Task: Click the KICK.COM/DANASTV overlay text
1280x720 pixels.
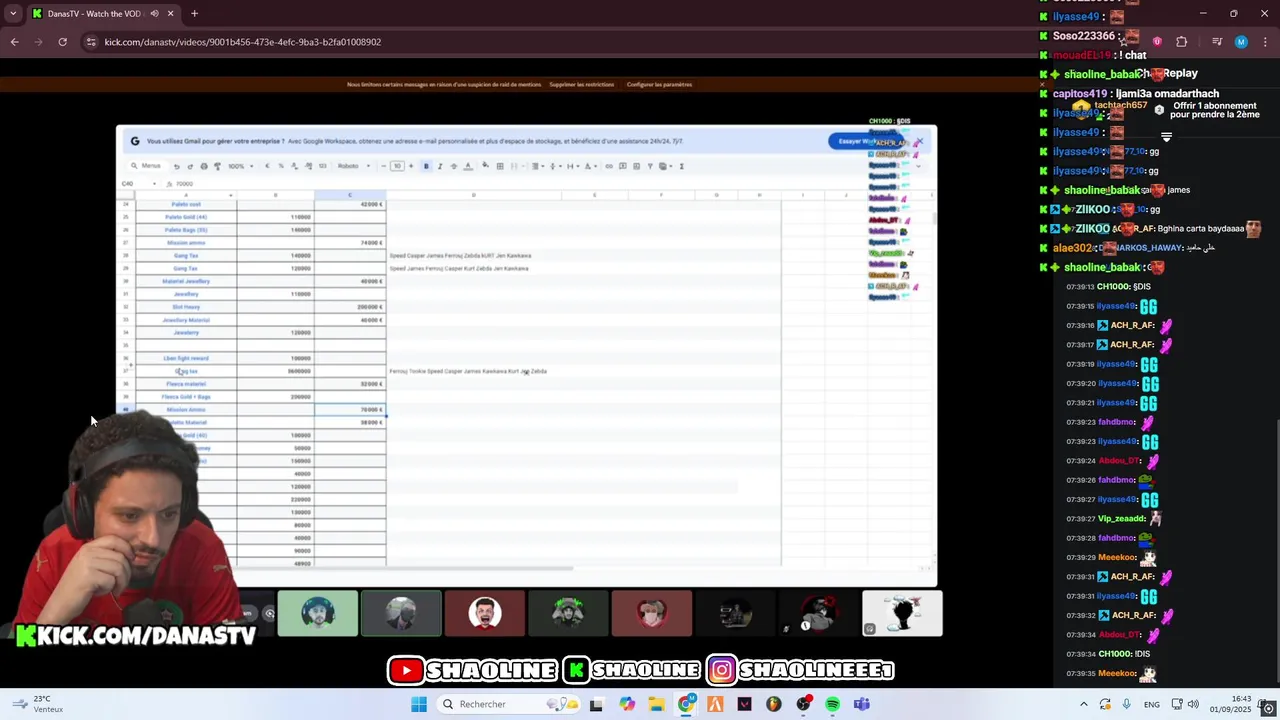Action: point(136,636)
